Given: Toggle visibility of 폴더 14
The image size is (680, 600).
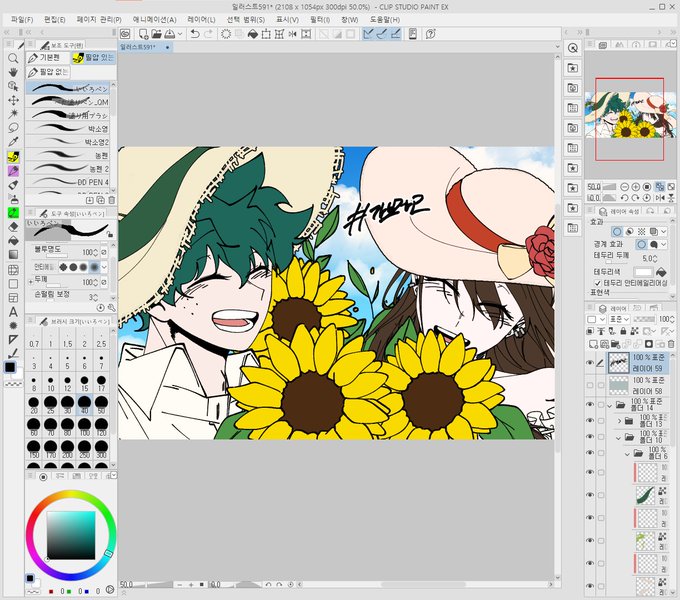Looking at the screenshot, I should point(590,405).
